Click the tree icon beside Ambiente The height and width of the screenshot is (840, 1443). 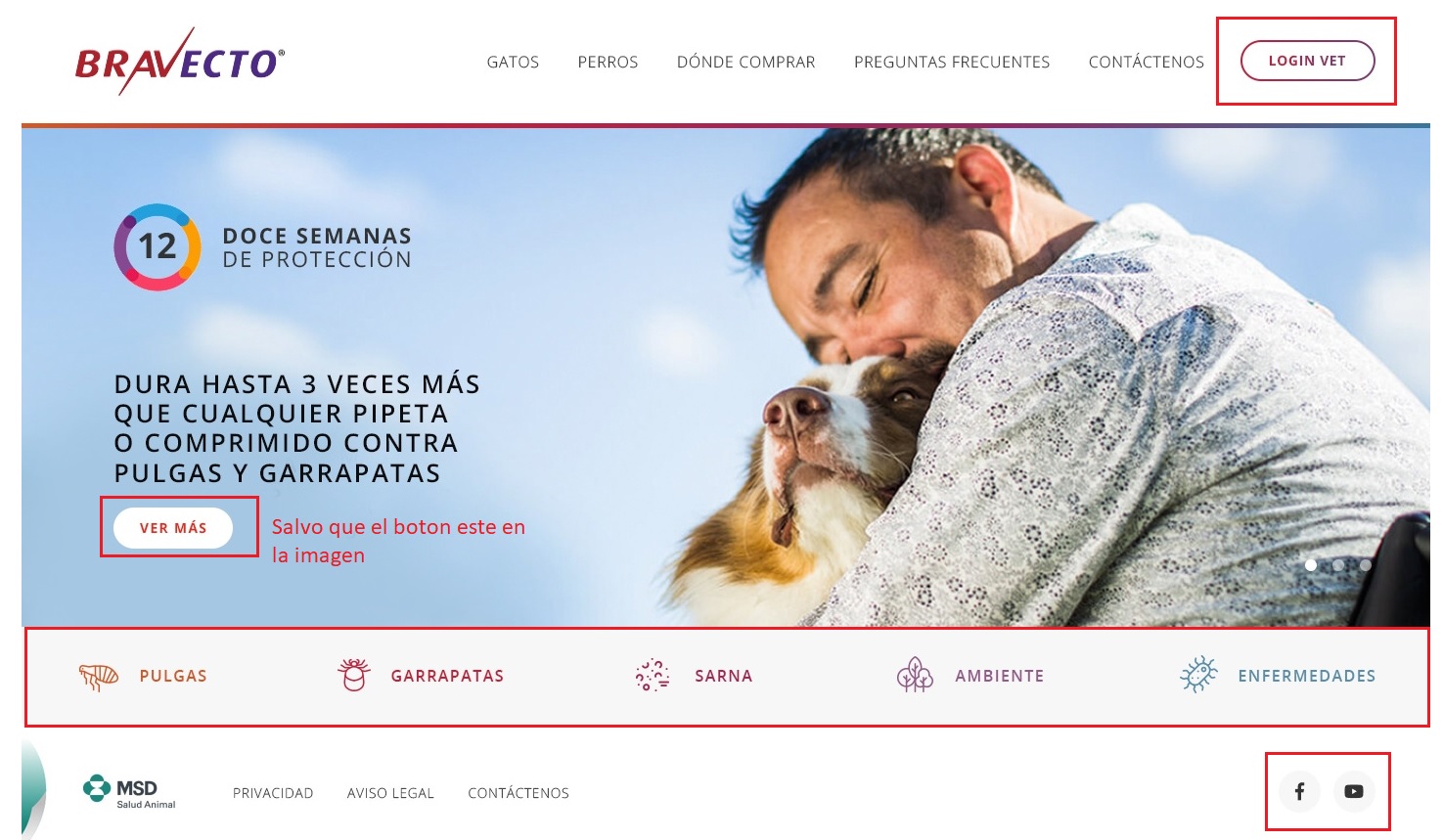pyautogui.click(x=915, y=675)
